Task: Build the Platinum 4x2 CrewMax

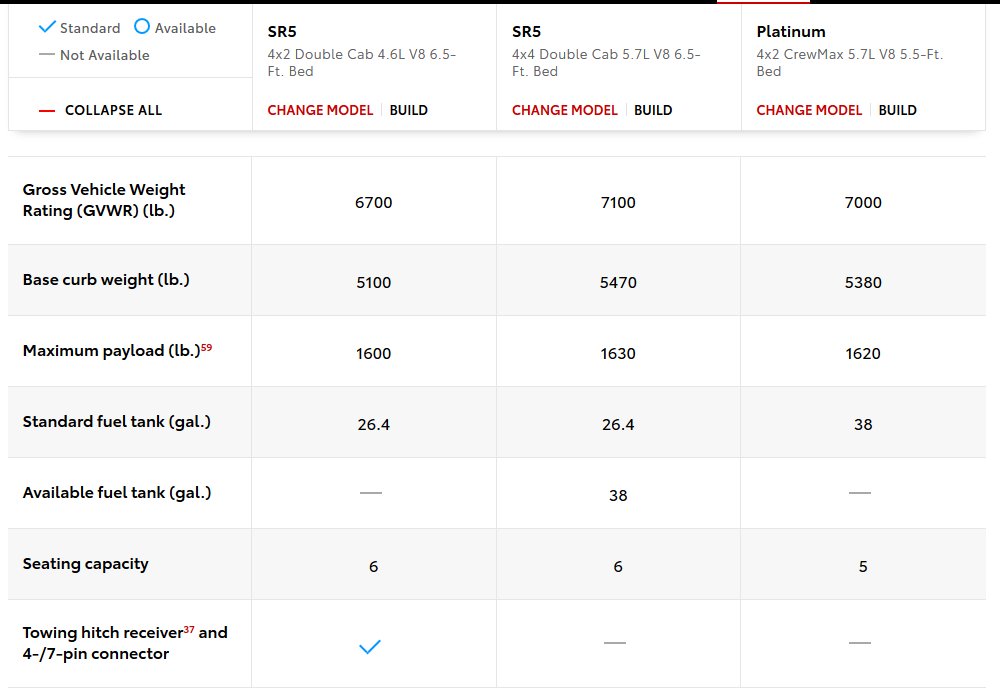Action: [897, 110]
